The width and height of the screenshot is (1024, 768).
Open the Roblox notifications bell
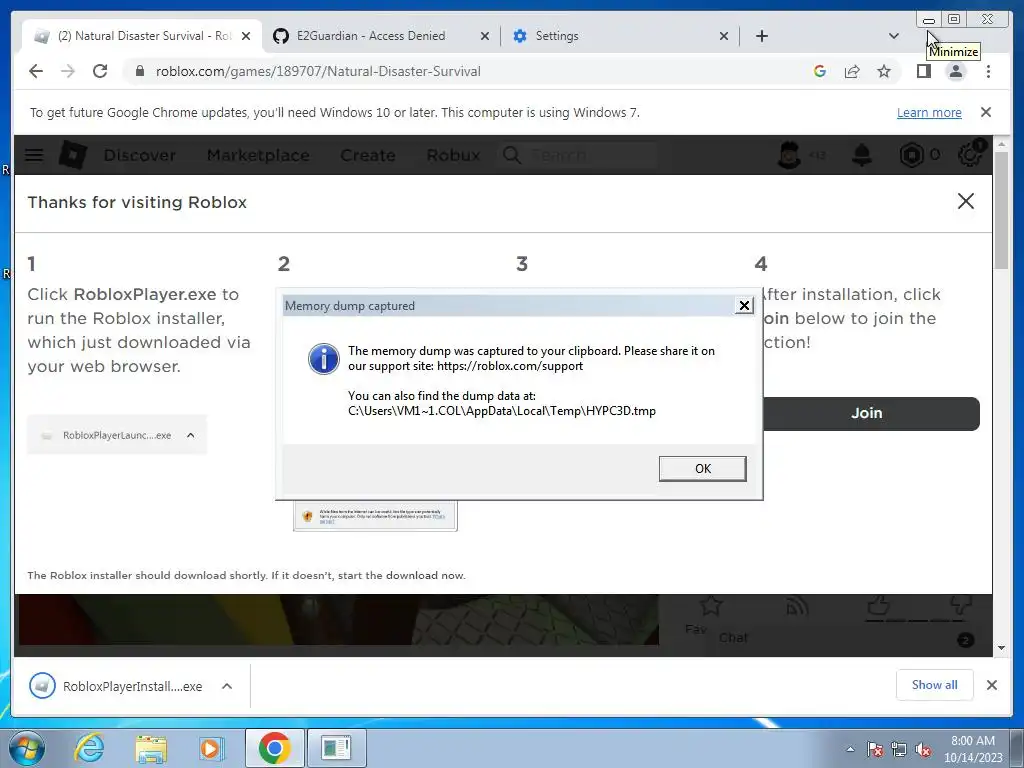coord(862,155)
